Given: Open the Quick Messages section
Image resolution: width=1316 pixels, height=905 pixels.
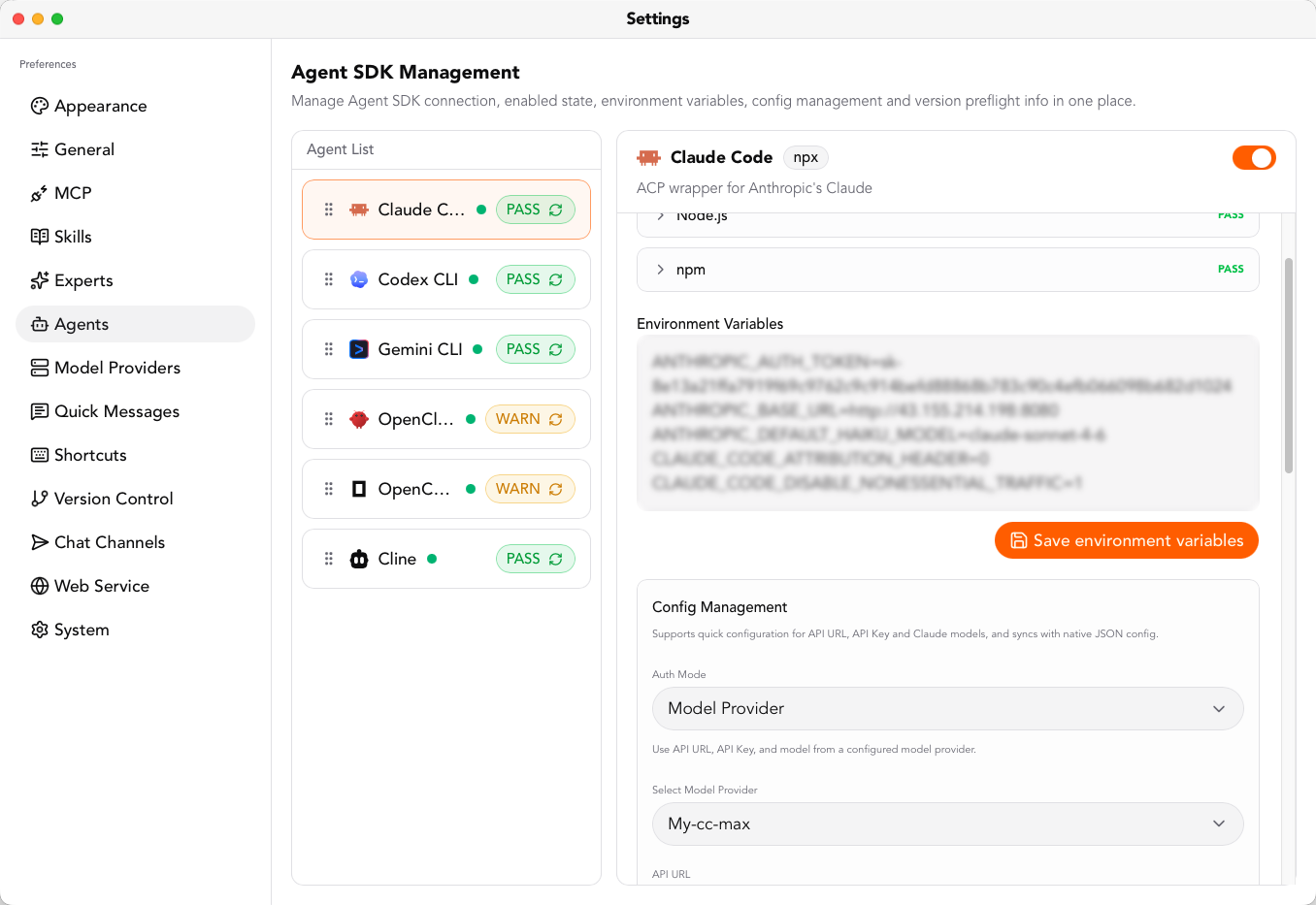Looking at the screenshot, I should click(135, 411).
